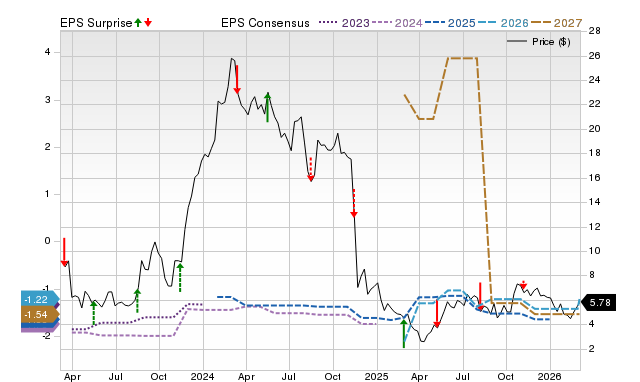The height and width of the screenshot is (382, 640).
Task: Click the dotted red arrow near November 2024
Action: pyautogui.click(x=354, y=203)
